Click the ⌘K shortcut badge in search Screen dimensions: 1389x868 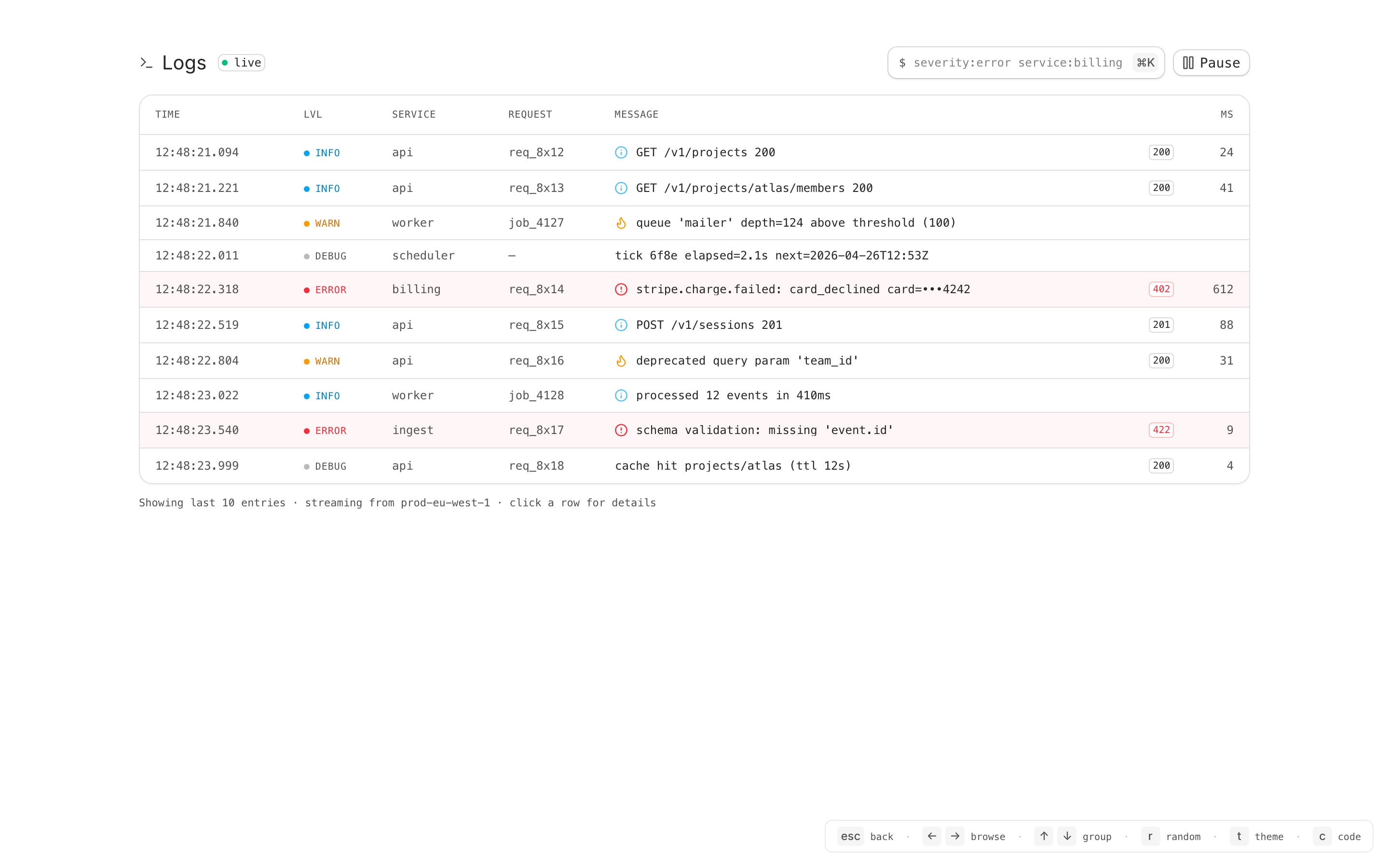[1145, 63]
